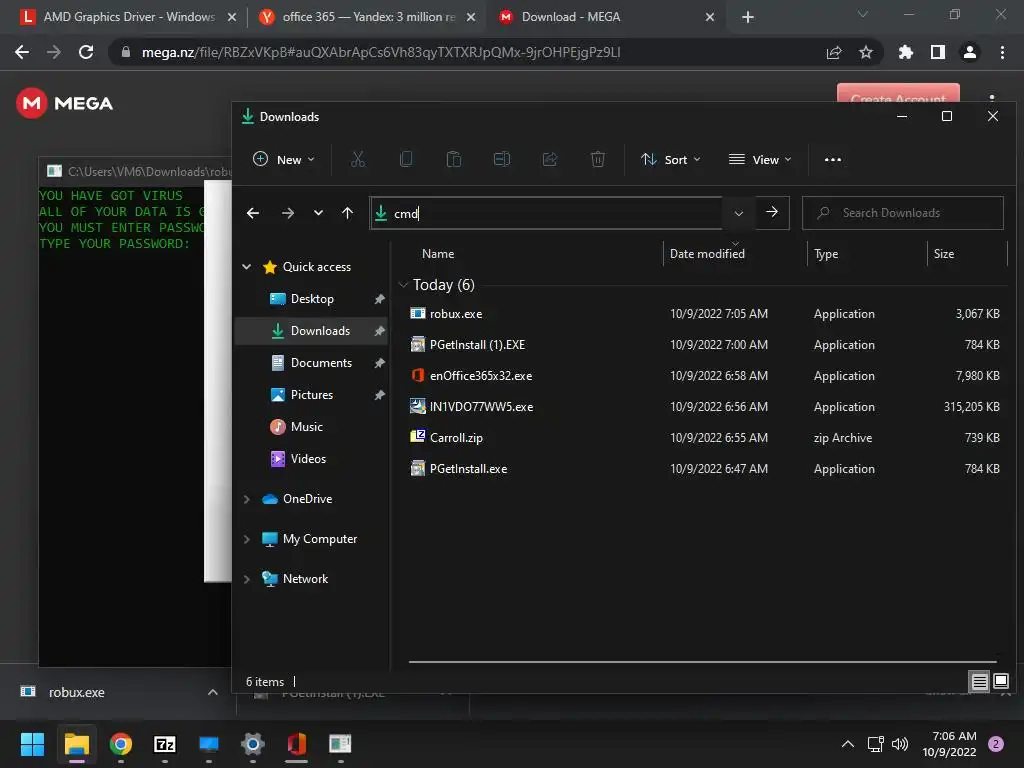Click the Go-to arrow next to address bar
Image resolution: width=1024 pixels, height=768 pixels.
tap(772, 212)
